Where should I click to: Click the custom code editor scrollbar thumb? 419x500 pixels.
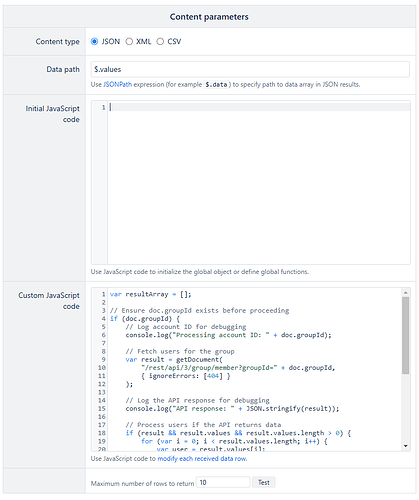(x=405, y=335)
